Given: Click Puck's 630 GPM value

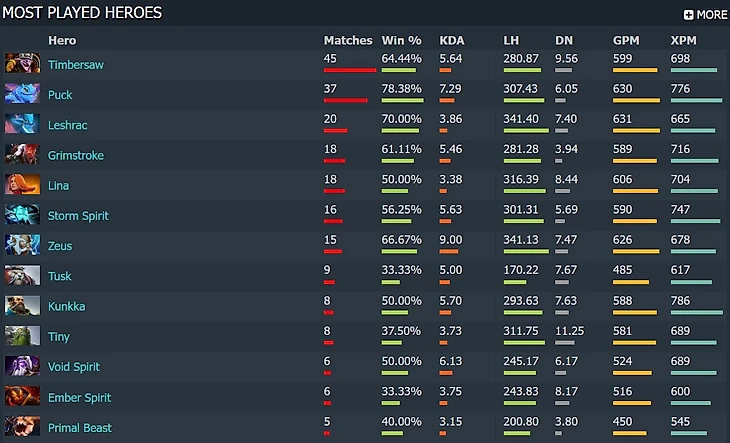Looking at the screenshot, I should tap(622, 89).
